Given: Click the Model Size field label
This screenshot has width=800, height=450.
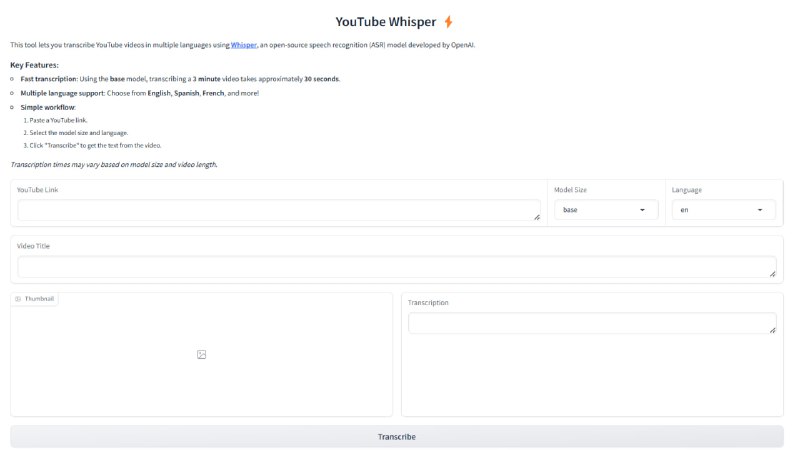Looking at the screenshot, I should [577, 189].
